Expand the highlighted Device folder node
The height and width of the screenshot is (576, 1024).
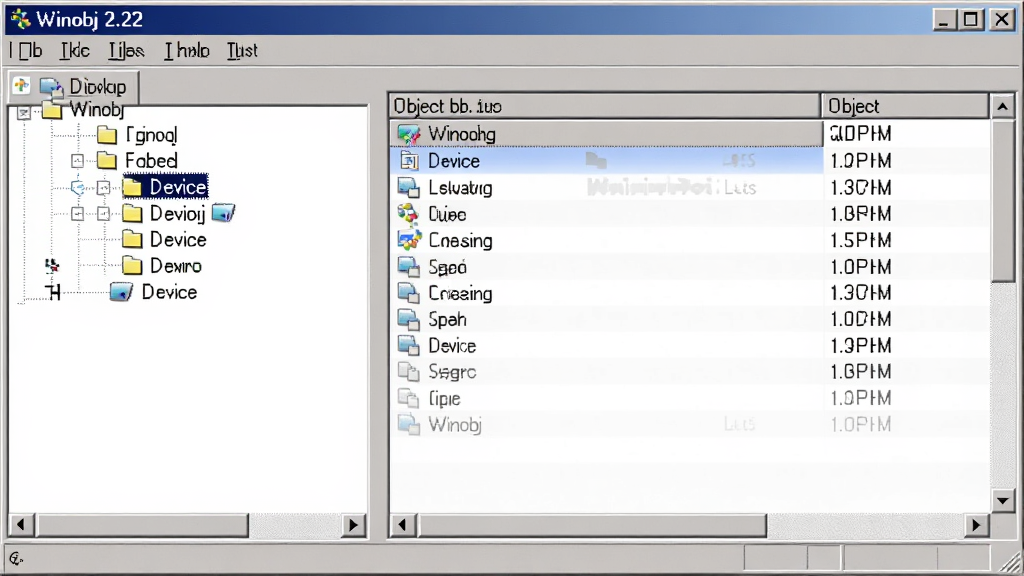tap(103, 188)
